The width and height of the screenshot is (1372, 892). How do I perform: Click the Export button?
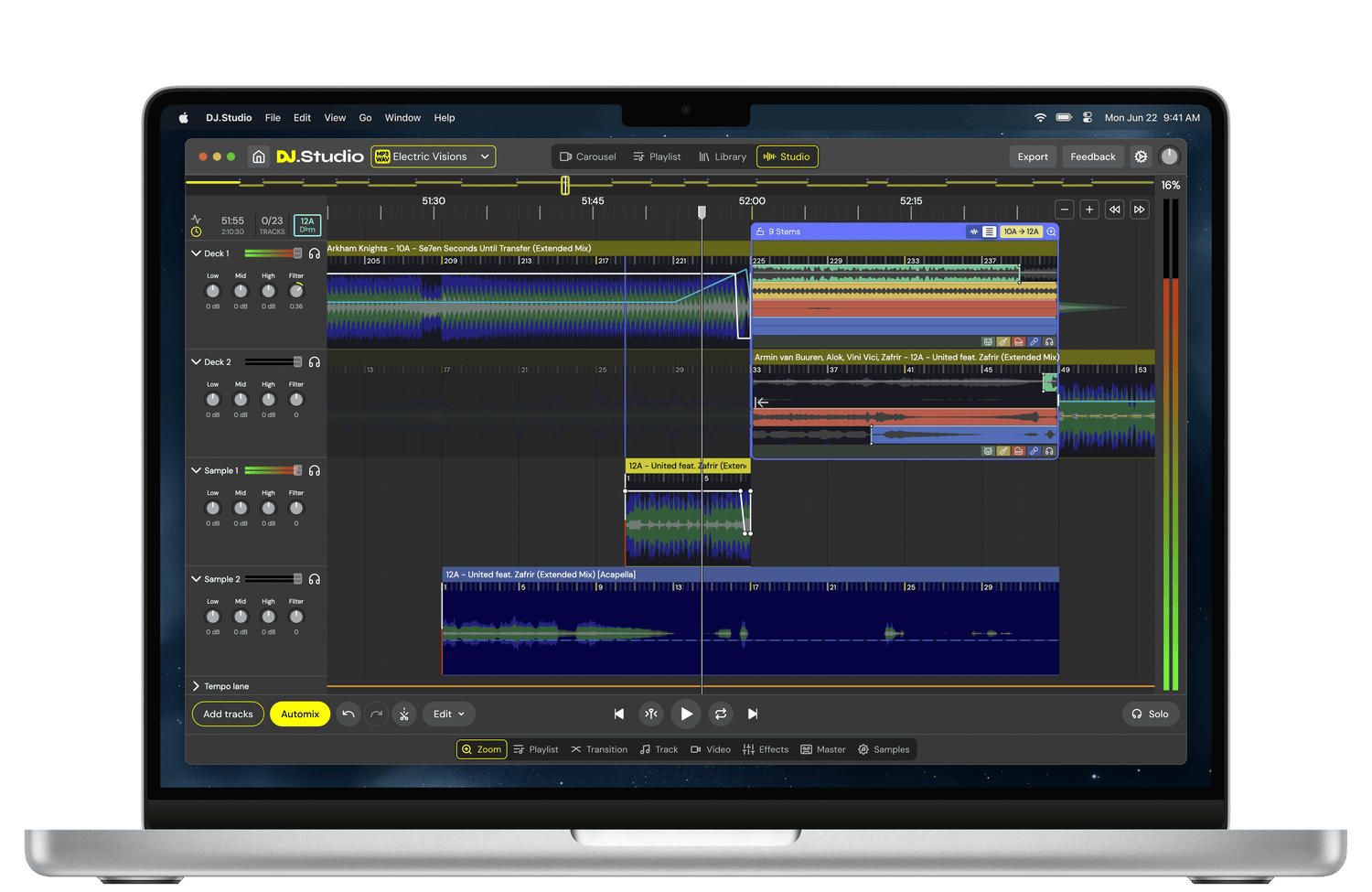coord(1033,156)
